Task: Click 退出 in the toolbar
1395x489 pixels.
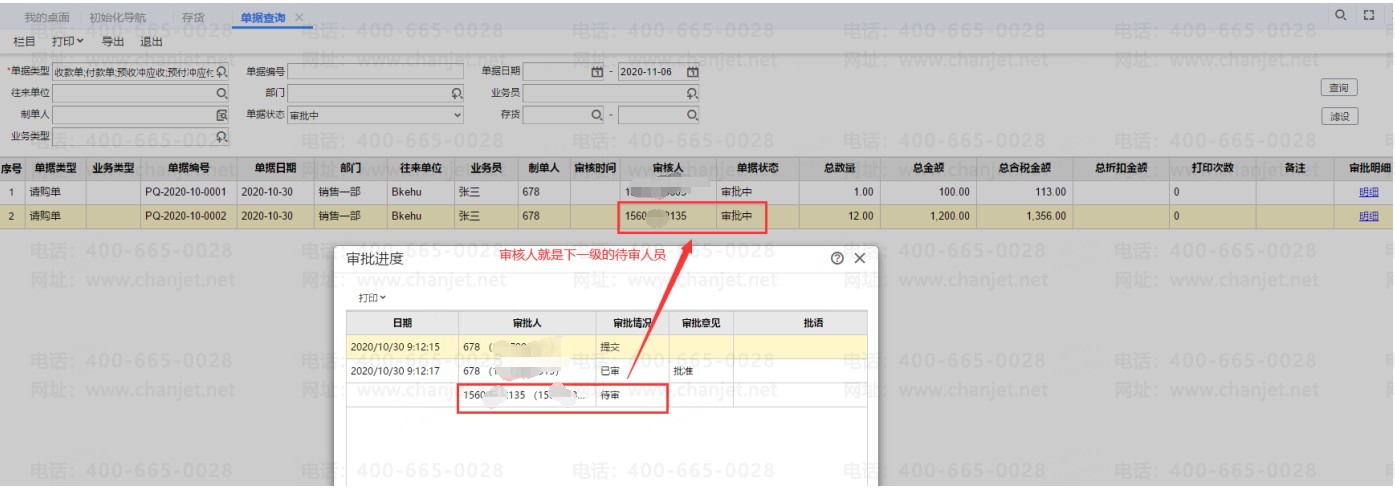Action: pyautogui.click(x=151, y=41)
